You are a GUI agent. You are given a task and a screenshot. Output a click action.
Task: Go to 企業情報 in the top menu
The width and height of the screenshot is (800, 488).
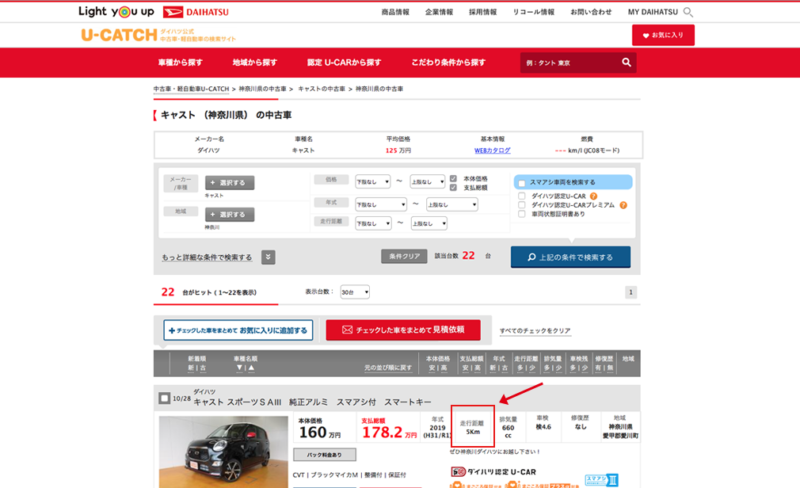coord(439,12)
